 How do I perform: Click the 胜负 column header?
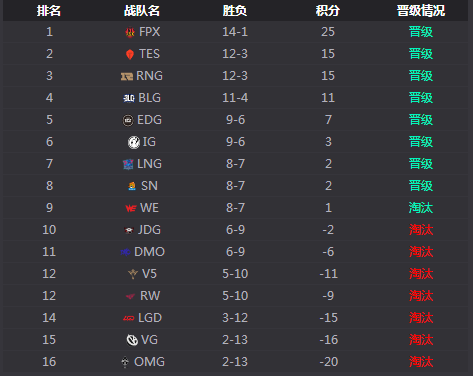tap(235, 11)
